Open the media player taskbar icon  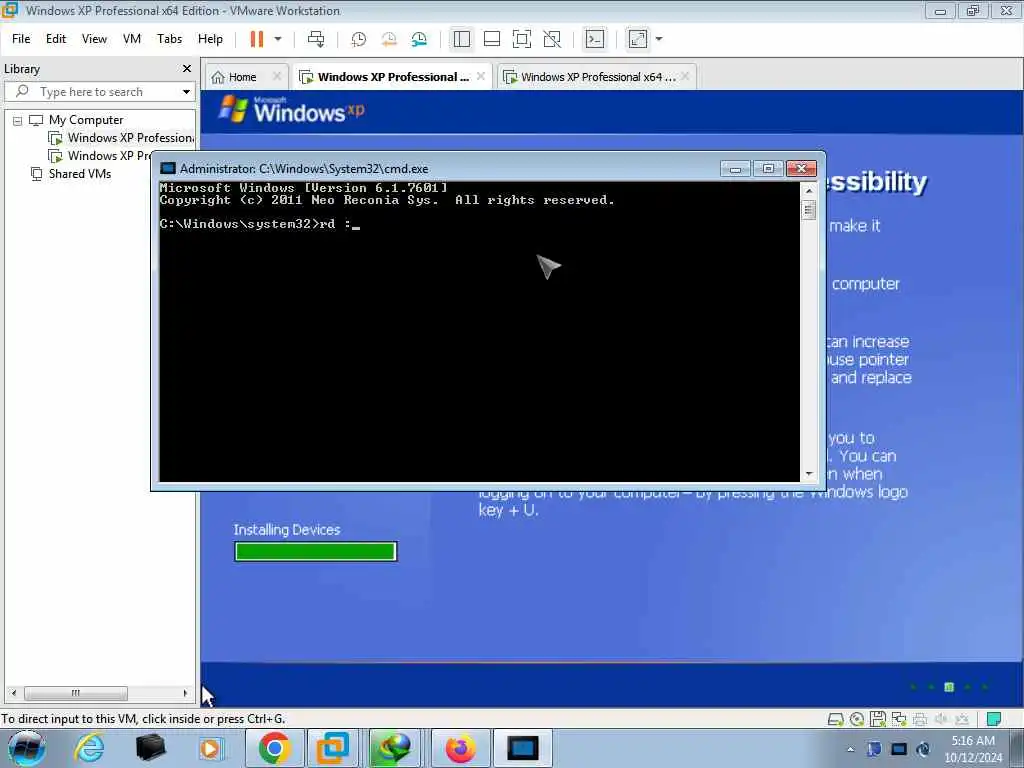click(210, 748)
